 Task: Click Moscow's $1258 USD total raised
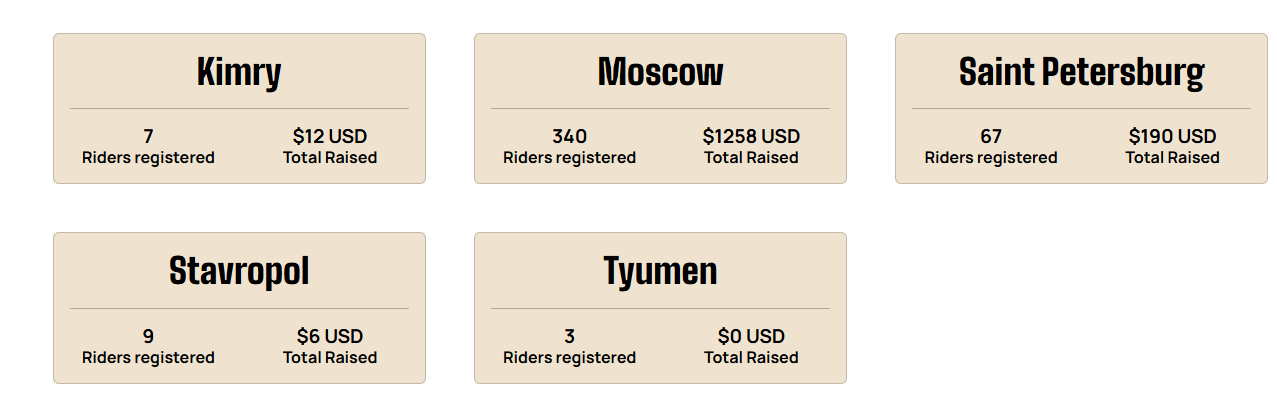pyautogui.click(x=751, y=136)
